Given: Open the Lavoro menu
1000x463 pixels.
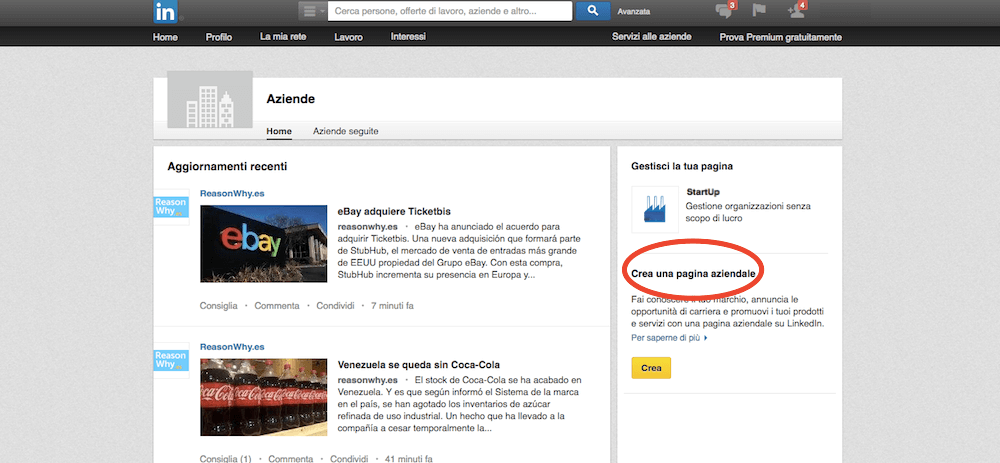Looking at the screenshot, I should (348, 37).
